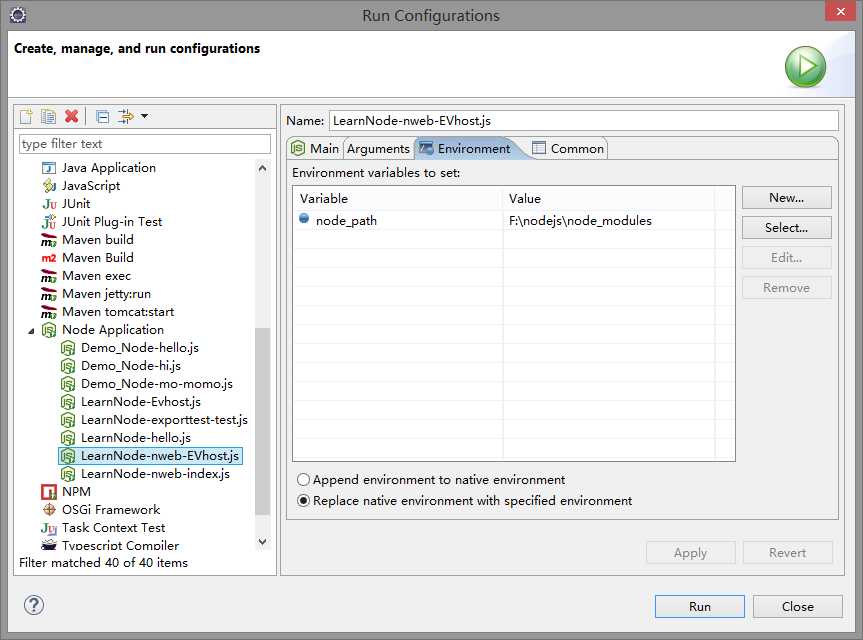Select the OSGi Framework tree item label

[x=111, y=510]
